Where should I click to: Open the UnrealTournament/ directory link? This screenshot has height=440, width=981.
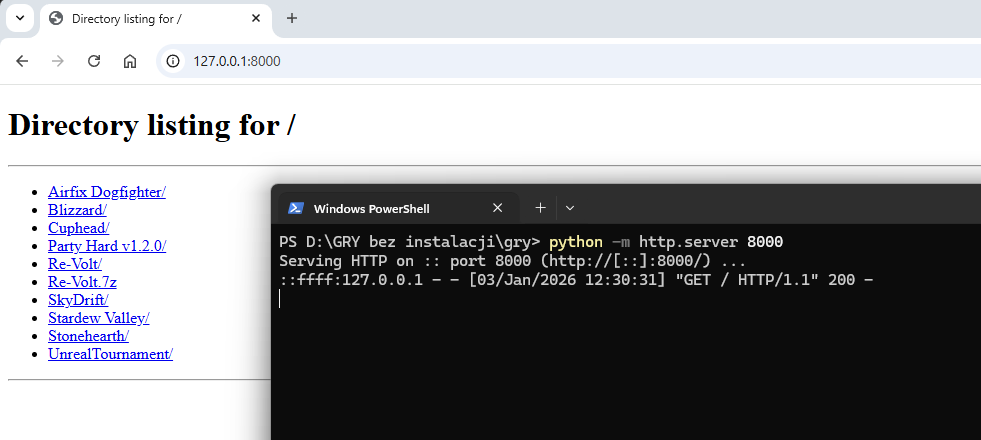click(x=110, y=354)
